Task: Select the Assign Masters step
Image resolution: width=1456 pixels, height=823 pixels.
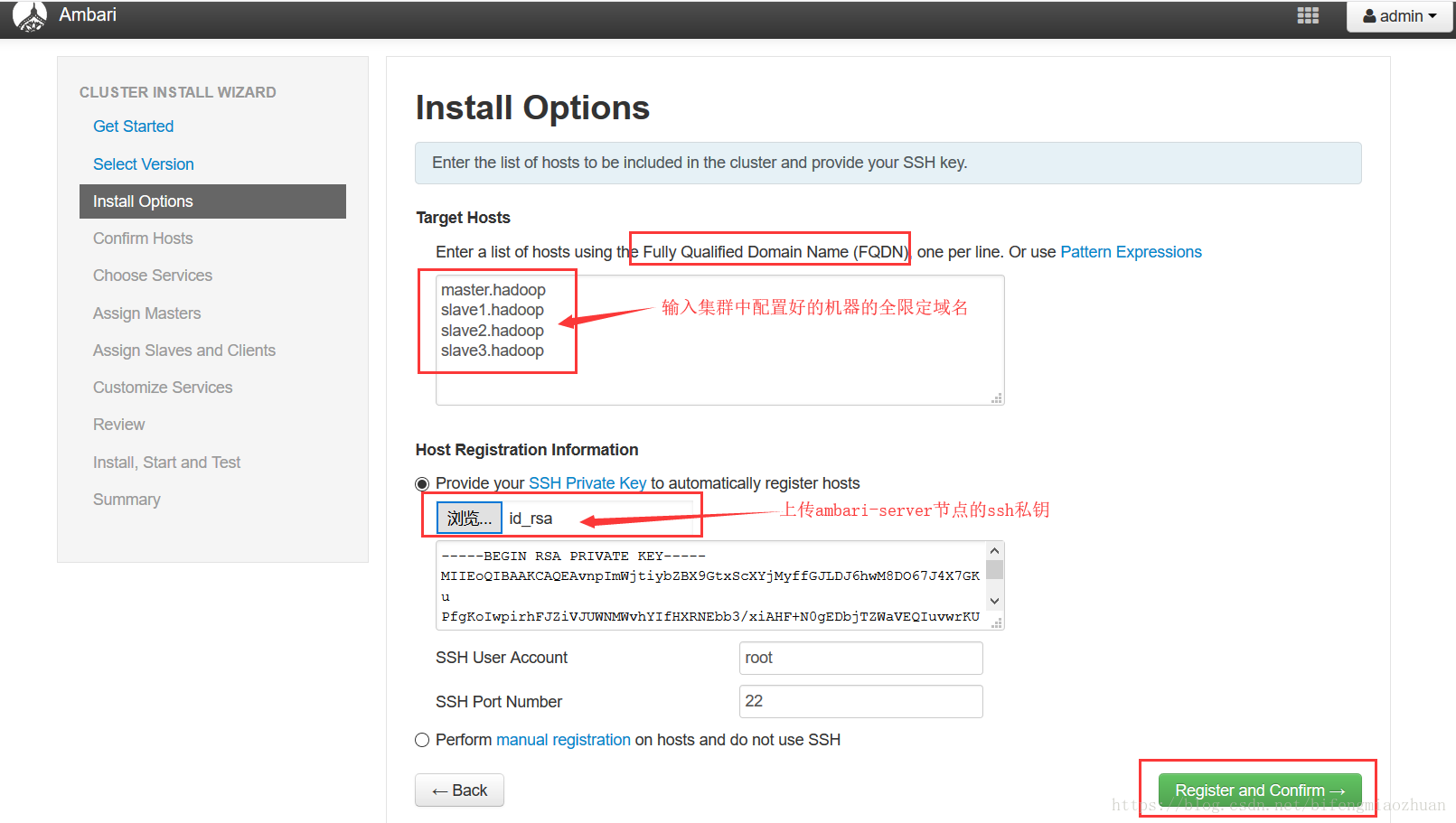Action: [x=146, y=313]
